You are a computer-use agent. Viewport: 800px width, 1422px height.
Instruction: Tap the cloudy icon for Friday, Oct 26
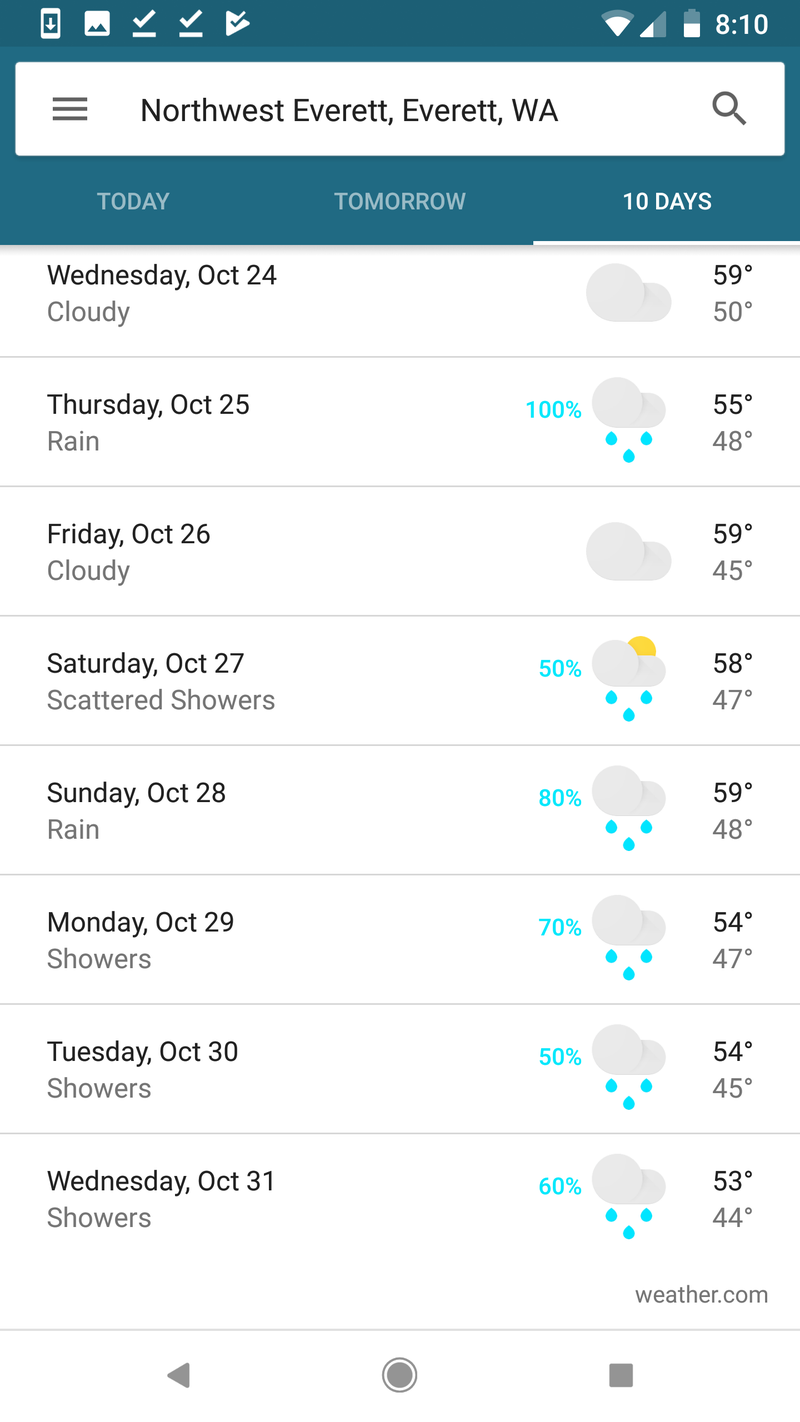coord(629,551)
